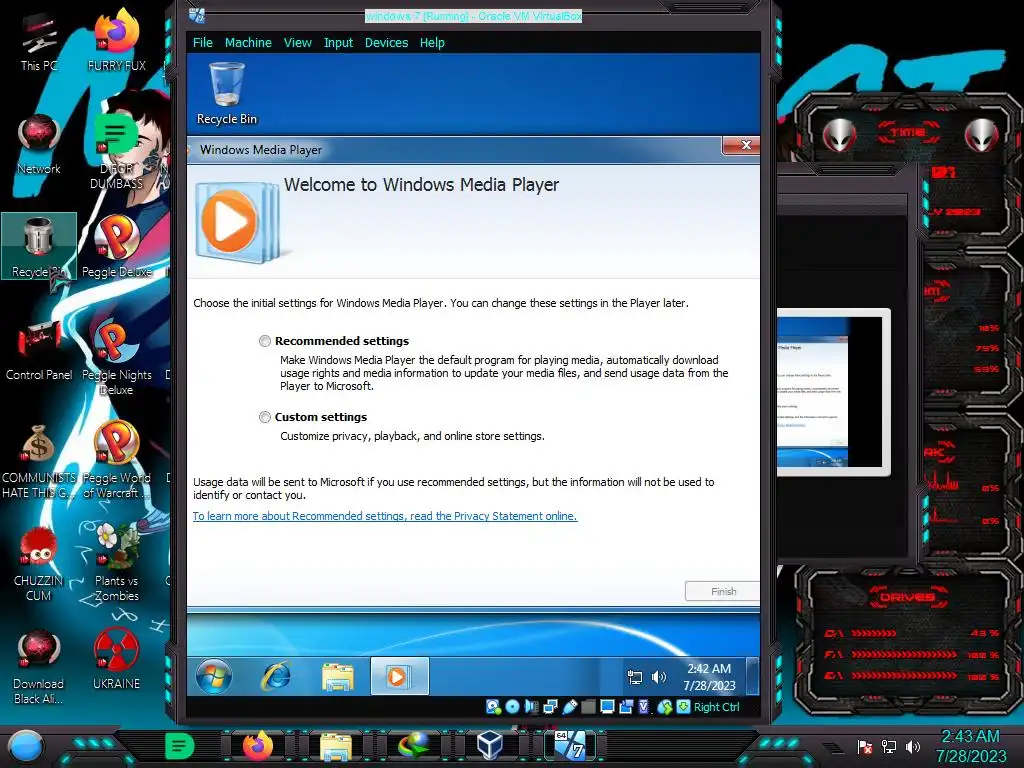
Task: Open FURRY FUX Firefox desktop shortcut
Action: 117,40
